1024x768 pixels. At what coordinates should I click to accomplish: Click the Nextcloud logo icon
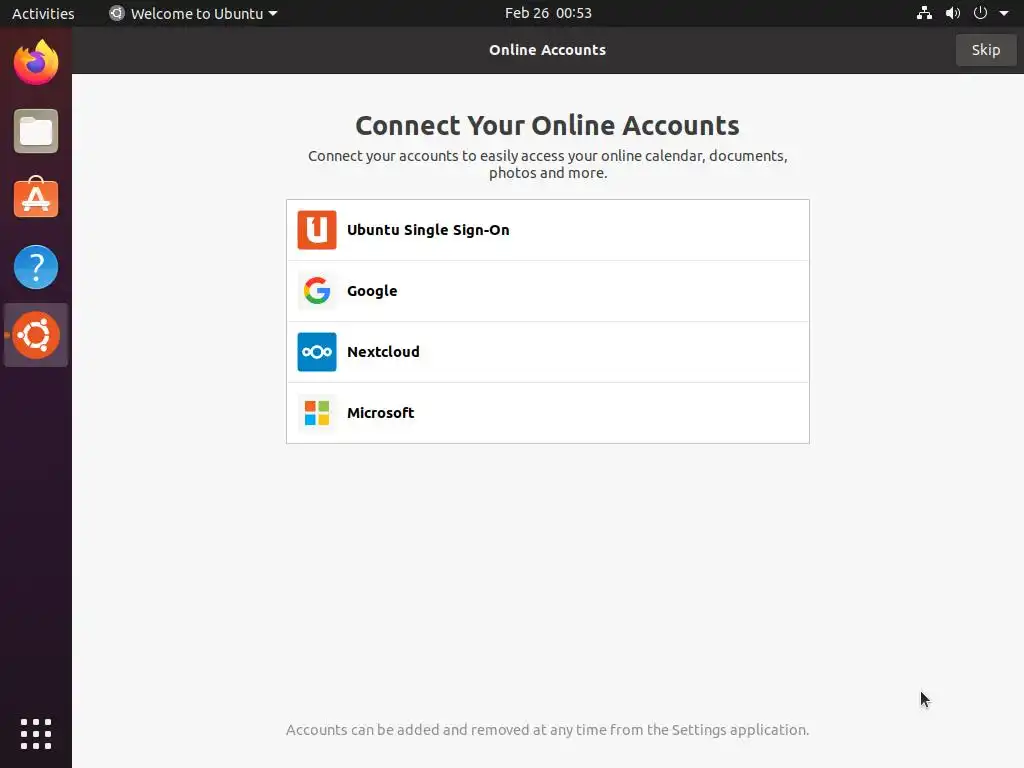tap(317, 352)
